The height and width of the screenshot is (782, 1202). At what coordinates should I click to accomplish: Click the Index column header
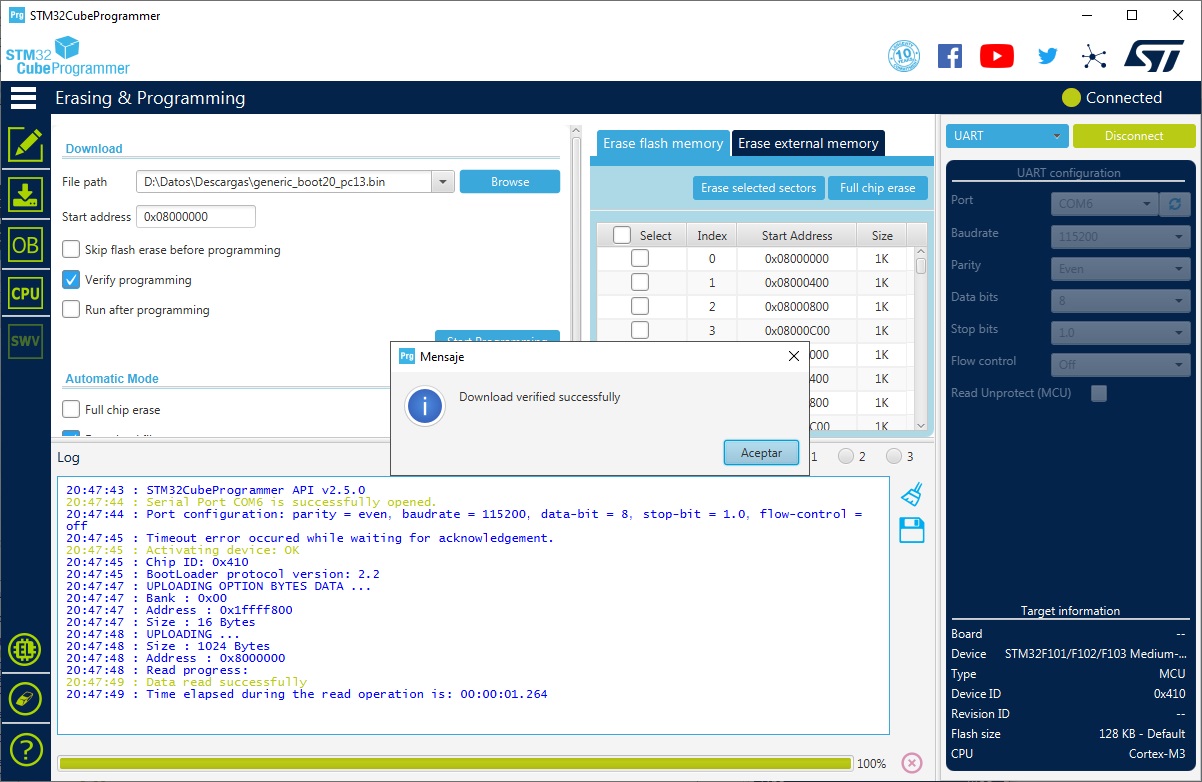tap(712, 235)
